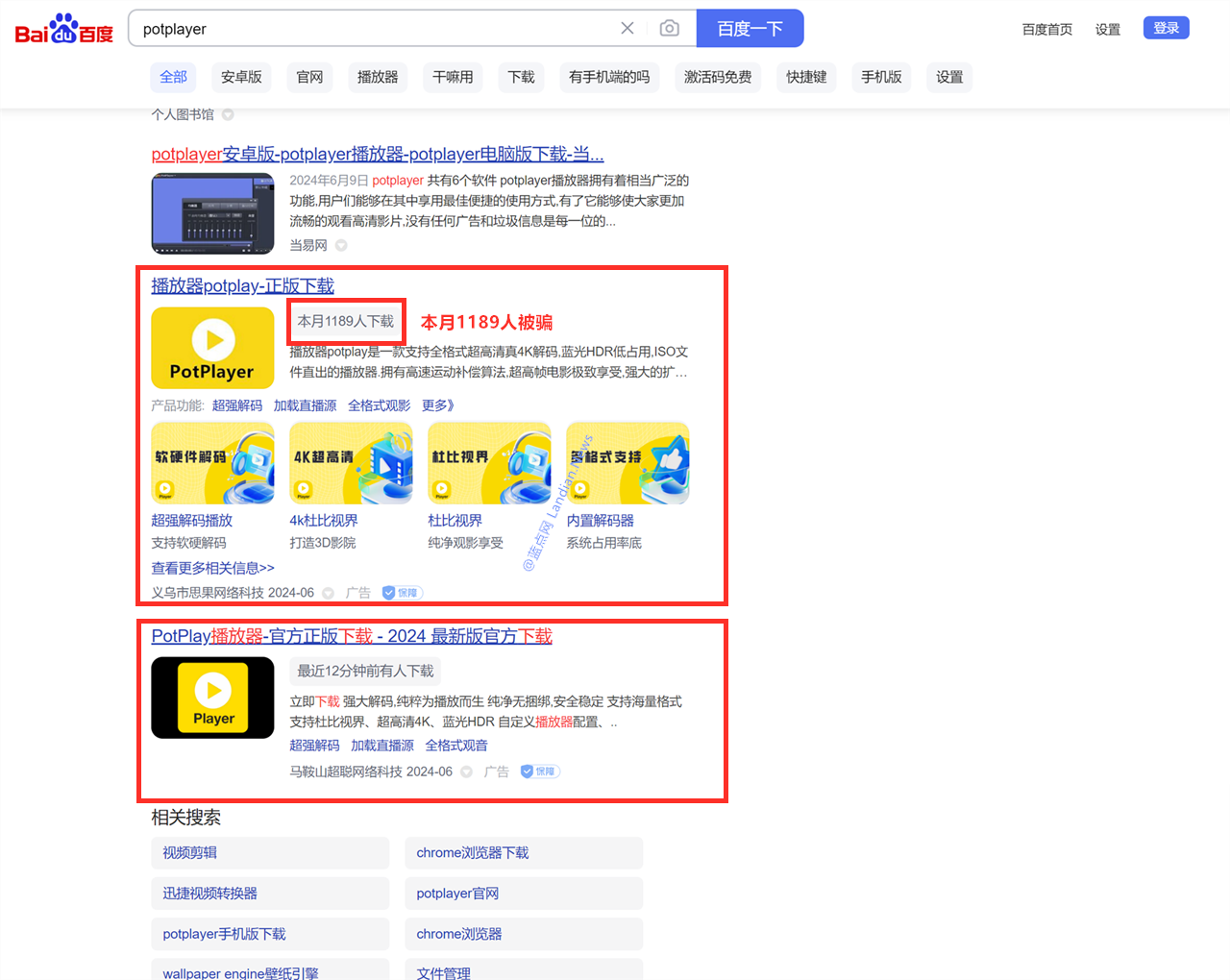Click the 保障 badge on 马鞍山超聪网络科技 ad
This screenshot has width=1230, height=980.
point(540,772)
